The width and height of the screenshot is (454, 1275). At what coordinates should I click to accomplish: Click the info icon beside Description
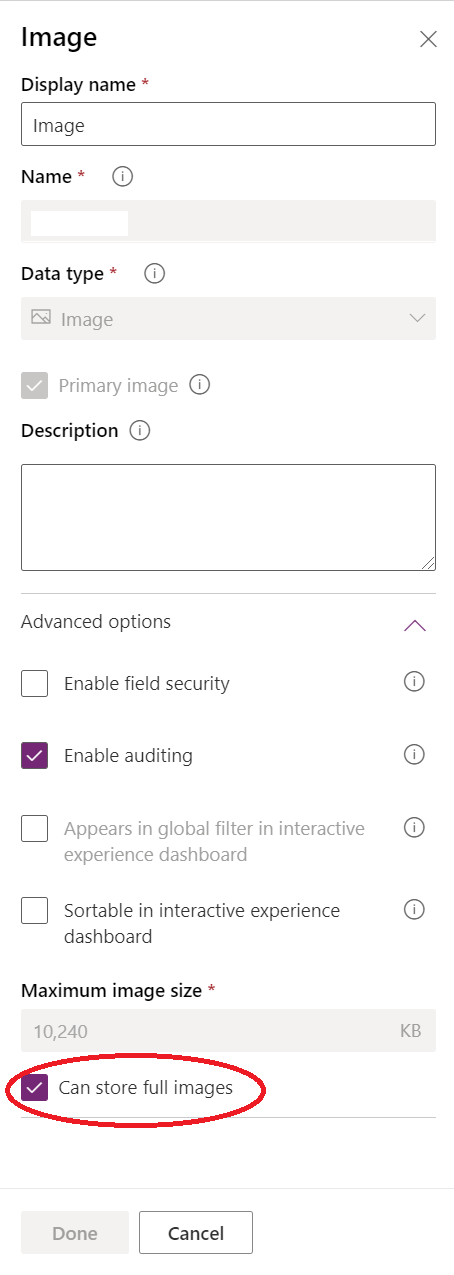(x=140, y=431)
